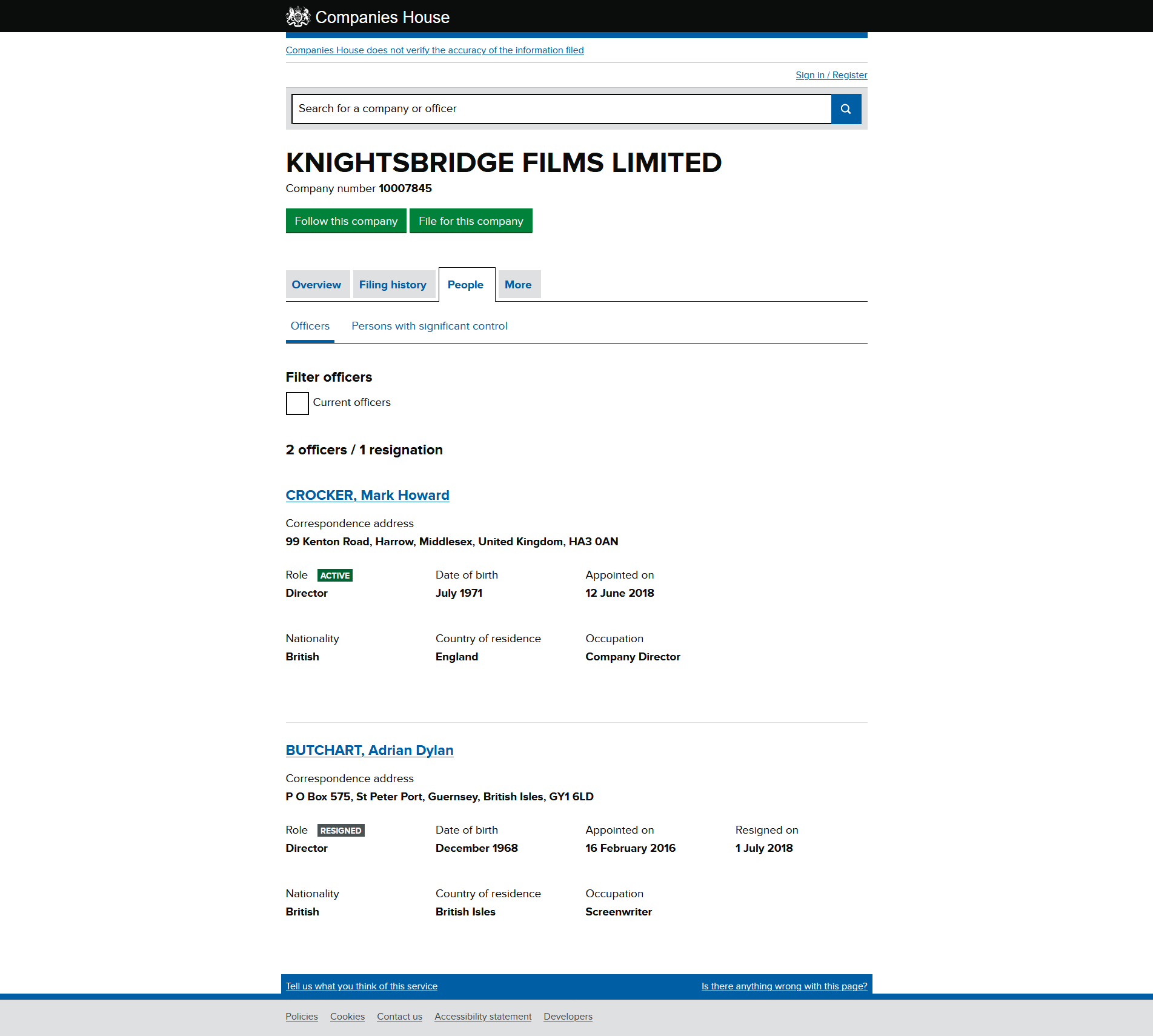
Task: Click the Companies House header title
Action: coord(382,17)
